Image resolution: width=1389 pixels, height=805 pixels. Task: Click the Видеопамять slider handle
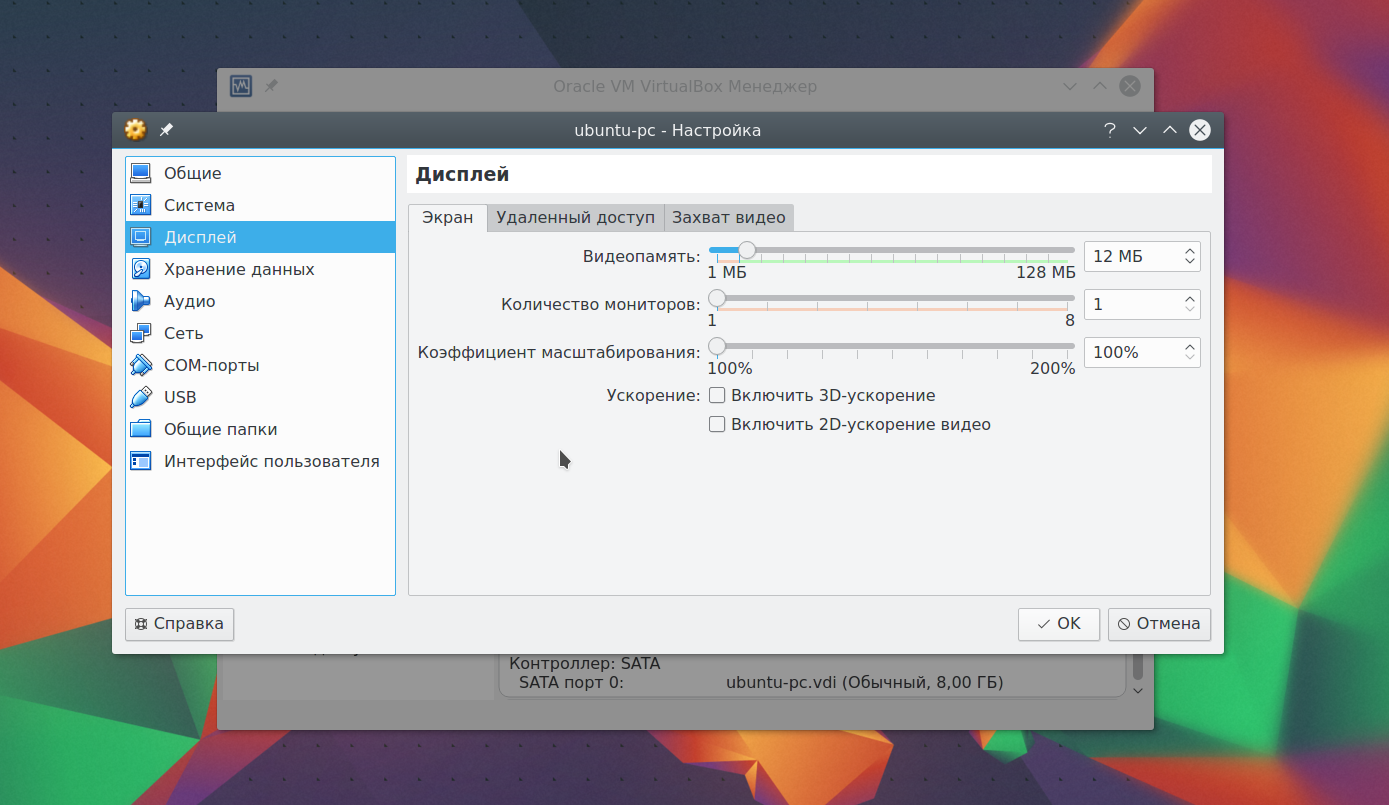coord(746,250)
